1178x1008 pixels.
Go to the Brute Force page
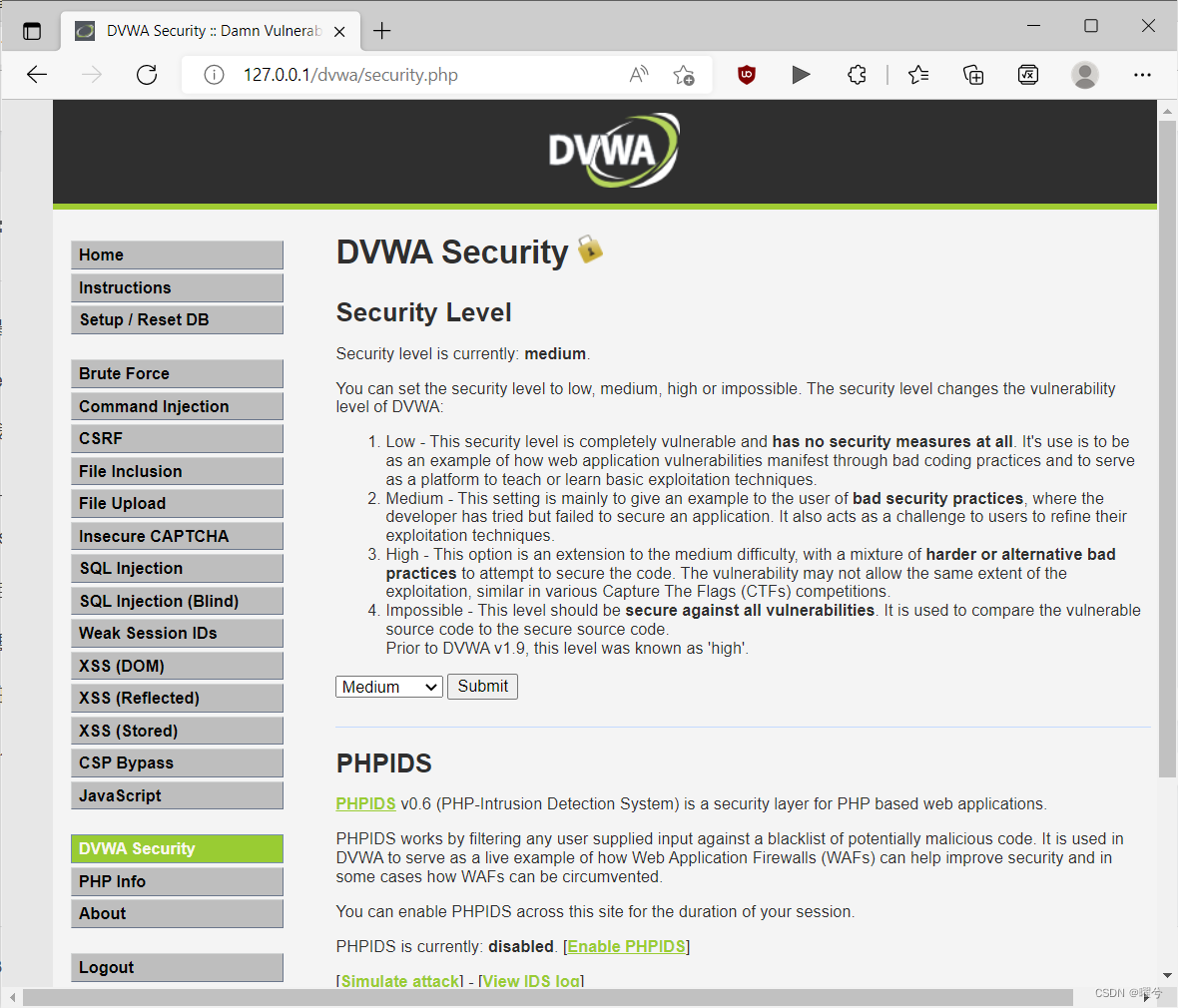pyautogui.click(x=178, y=374)
